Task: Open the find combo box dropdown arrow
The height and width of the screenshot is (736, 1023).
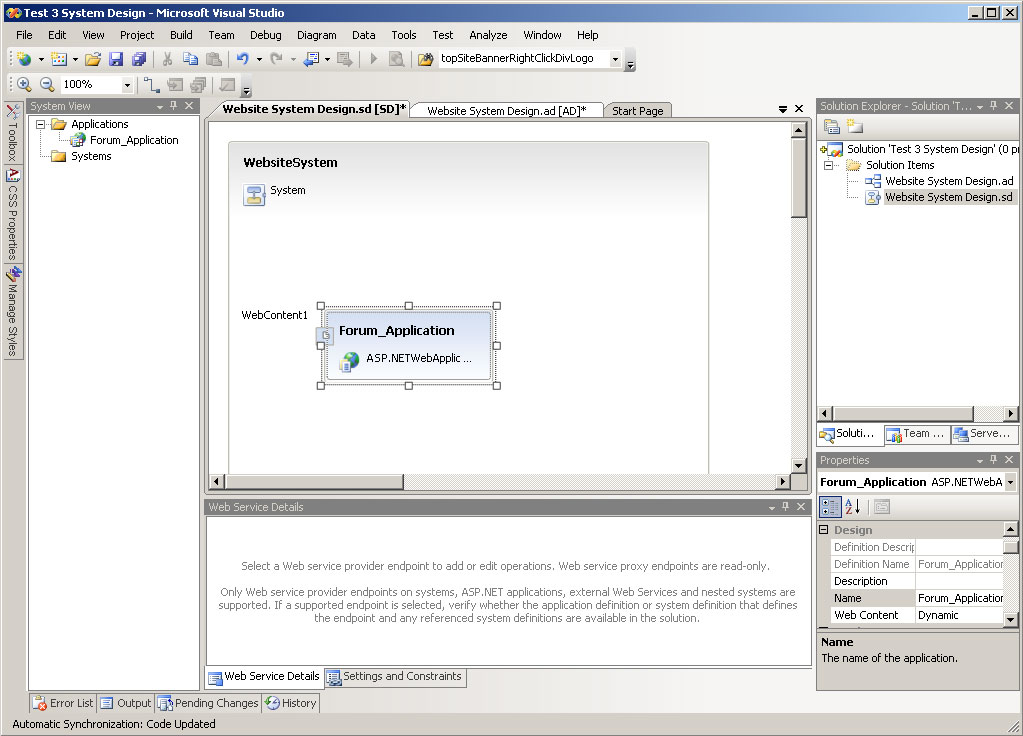Action: click(x=615, y=59)
